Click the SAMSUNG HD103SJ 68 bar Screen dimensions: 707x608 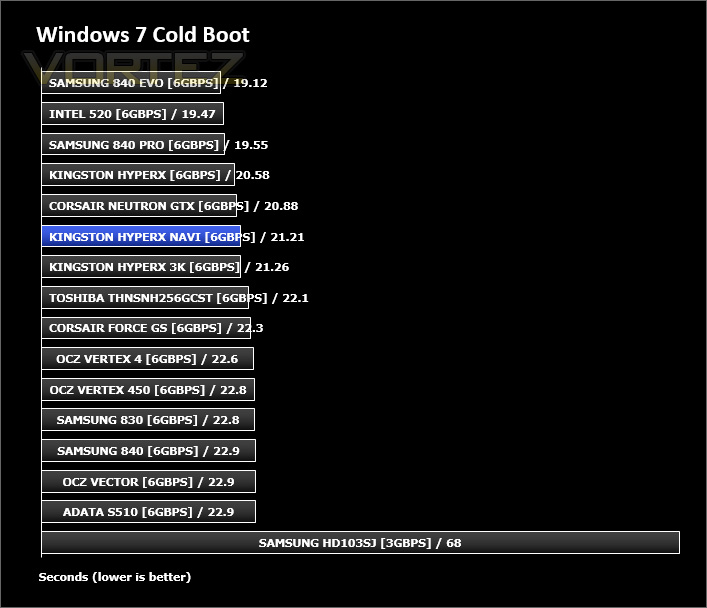360,543
